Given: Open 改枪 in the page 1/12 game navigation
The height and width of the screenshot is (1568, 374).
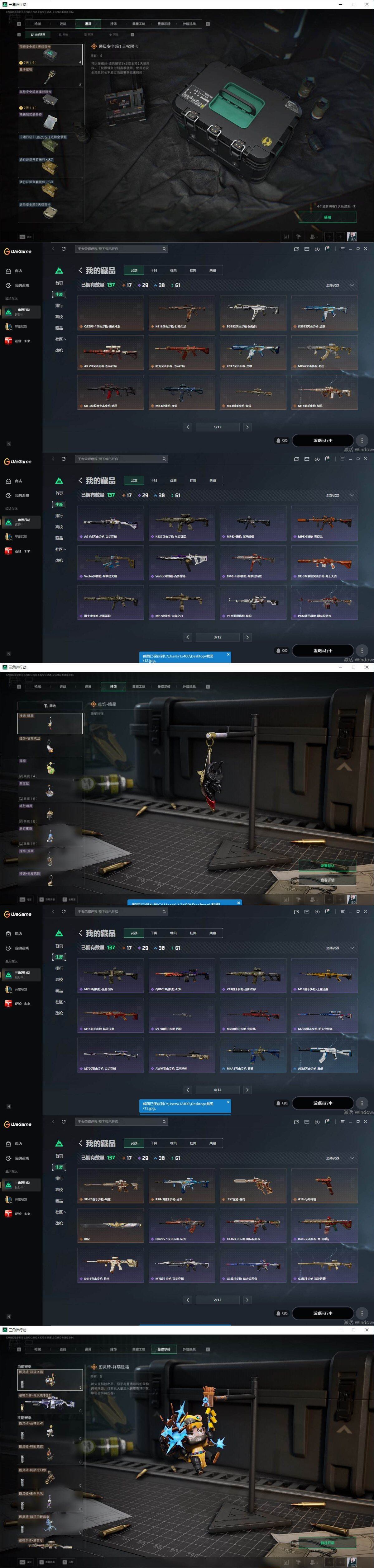Looking at the screenshot, I should point(59,351).
